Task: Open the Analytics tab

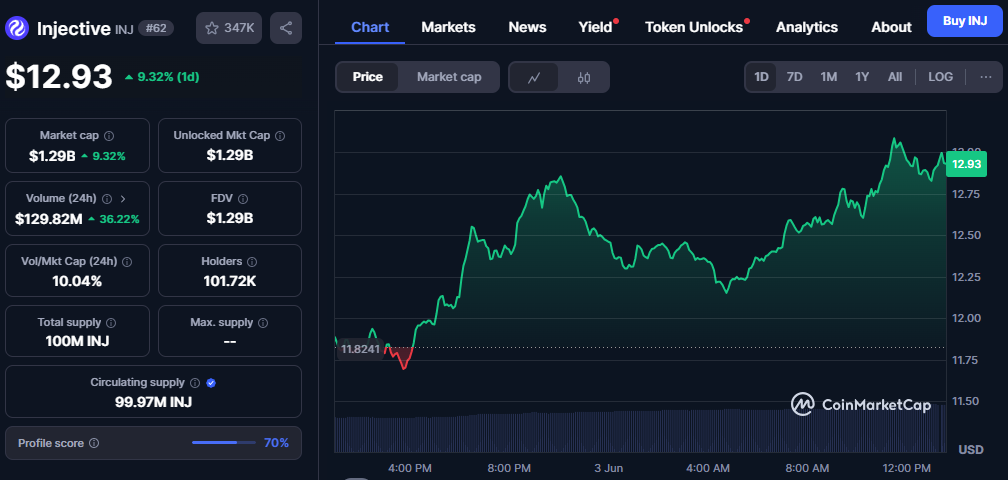Action: pos(807,27)
